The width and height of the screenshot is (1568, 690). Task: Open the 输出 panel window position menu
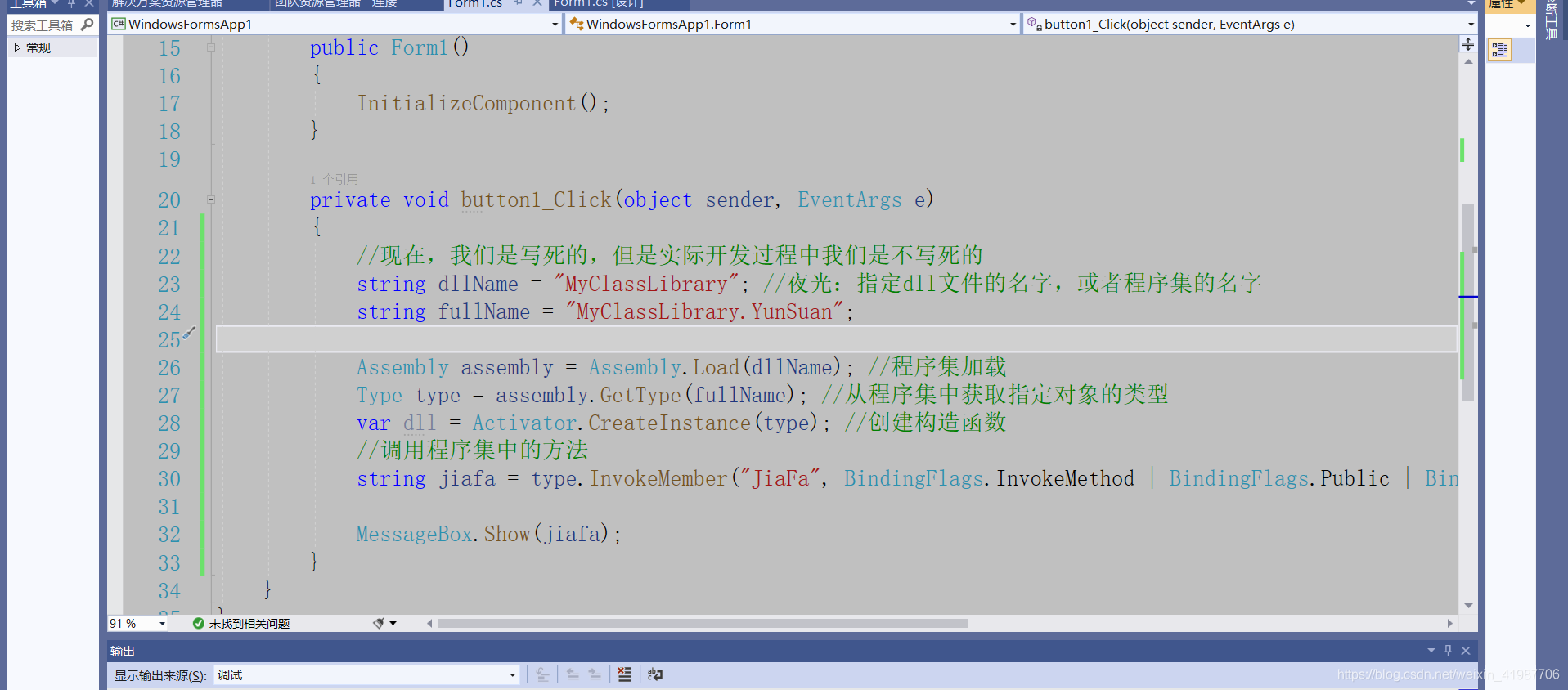[1431, 651]
